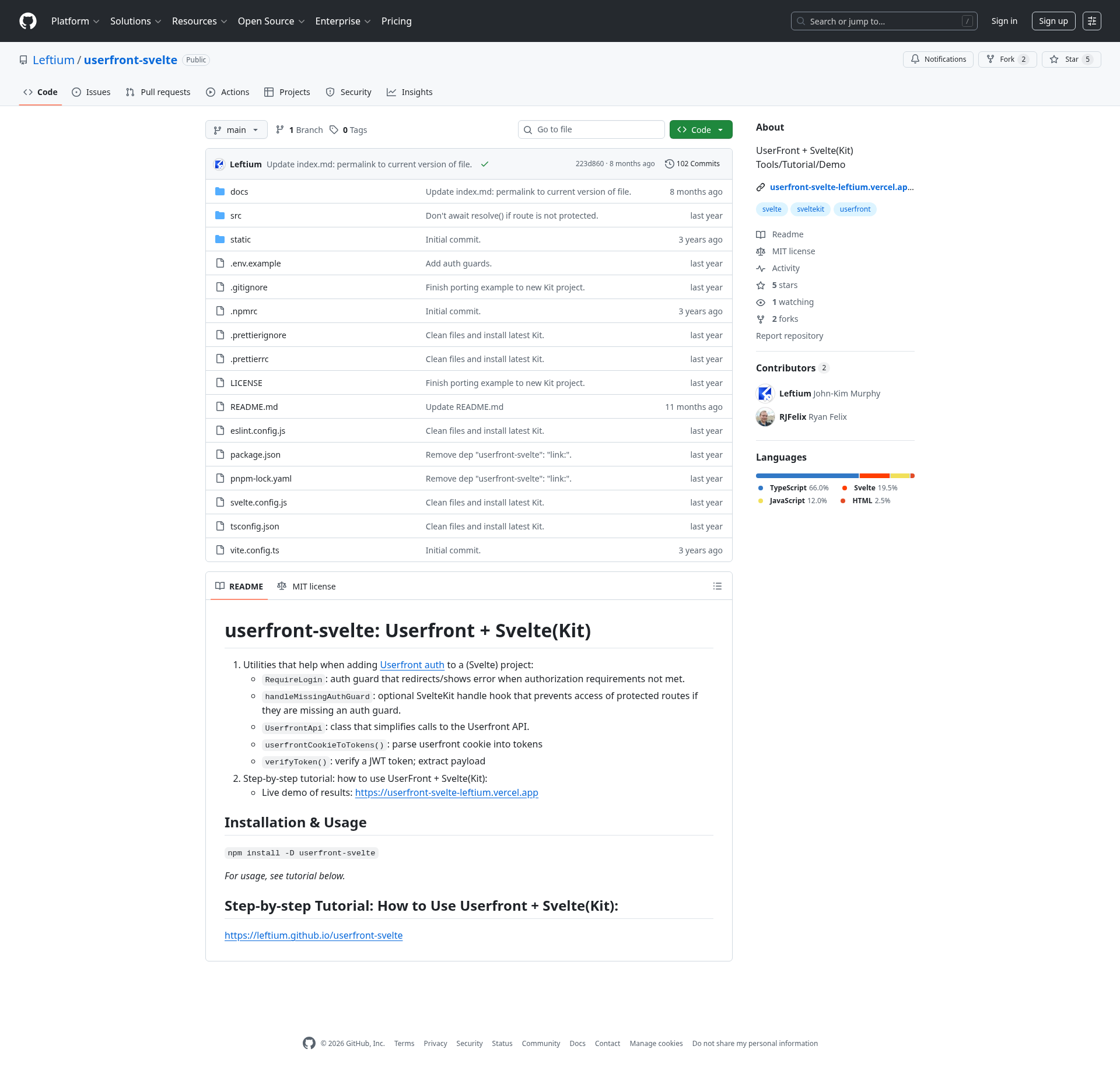Open the command palette icon next to Sign up

(x=1092, y=21)
